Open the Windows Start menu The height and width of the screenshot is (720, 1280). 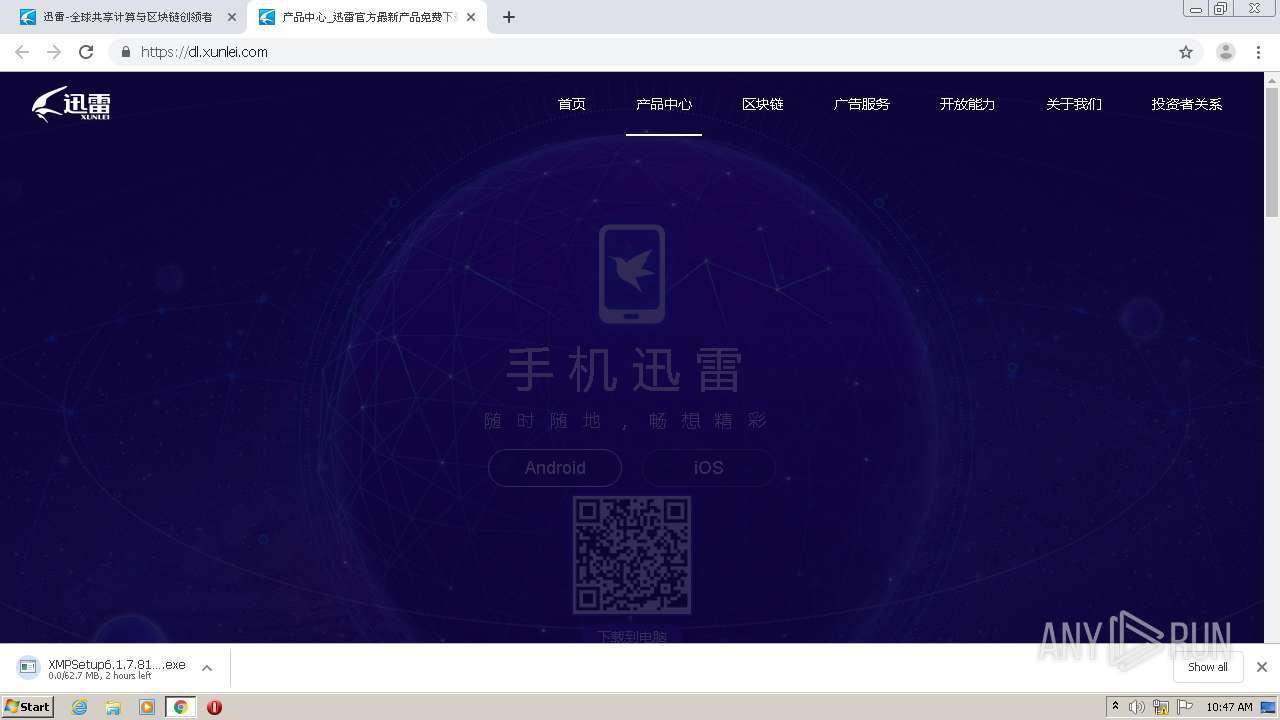pyautogui.click(x=28, y=706)
